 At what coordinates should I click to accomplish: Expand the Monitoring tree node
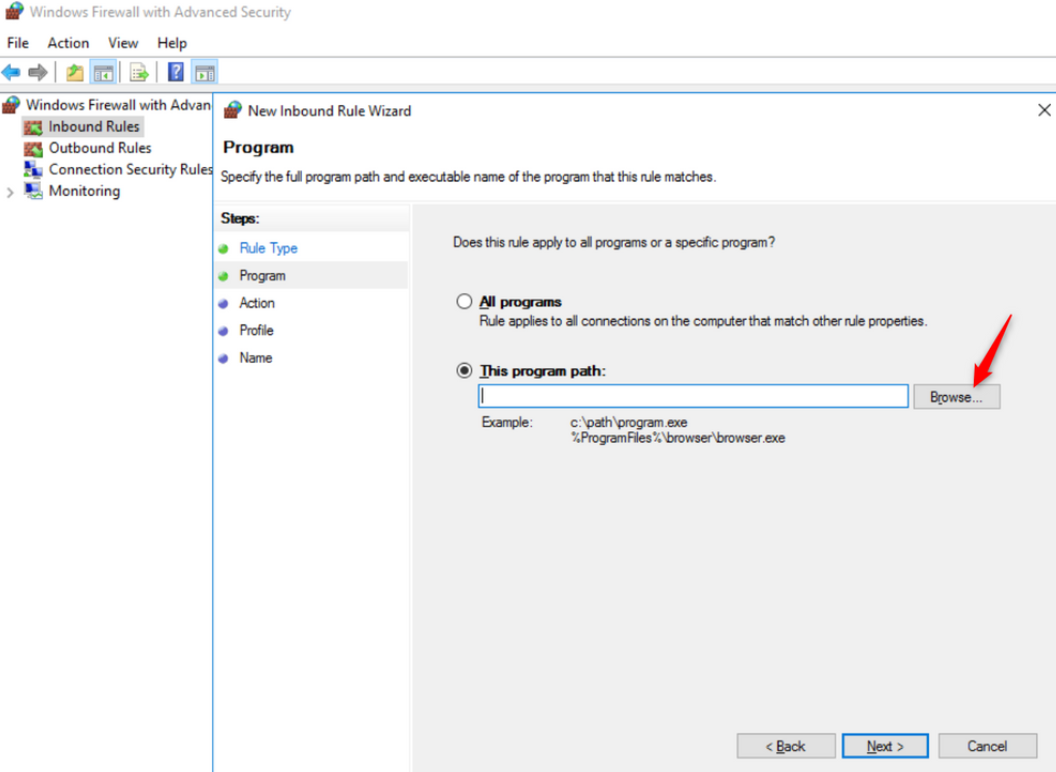[11, 192]
